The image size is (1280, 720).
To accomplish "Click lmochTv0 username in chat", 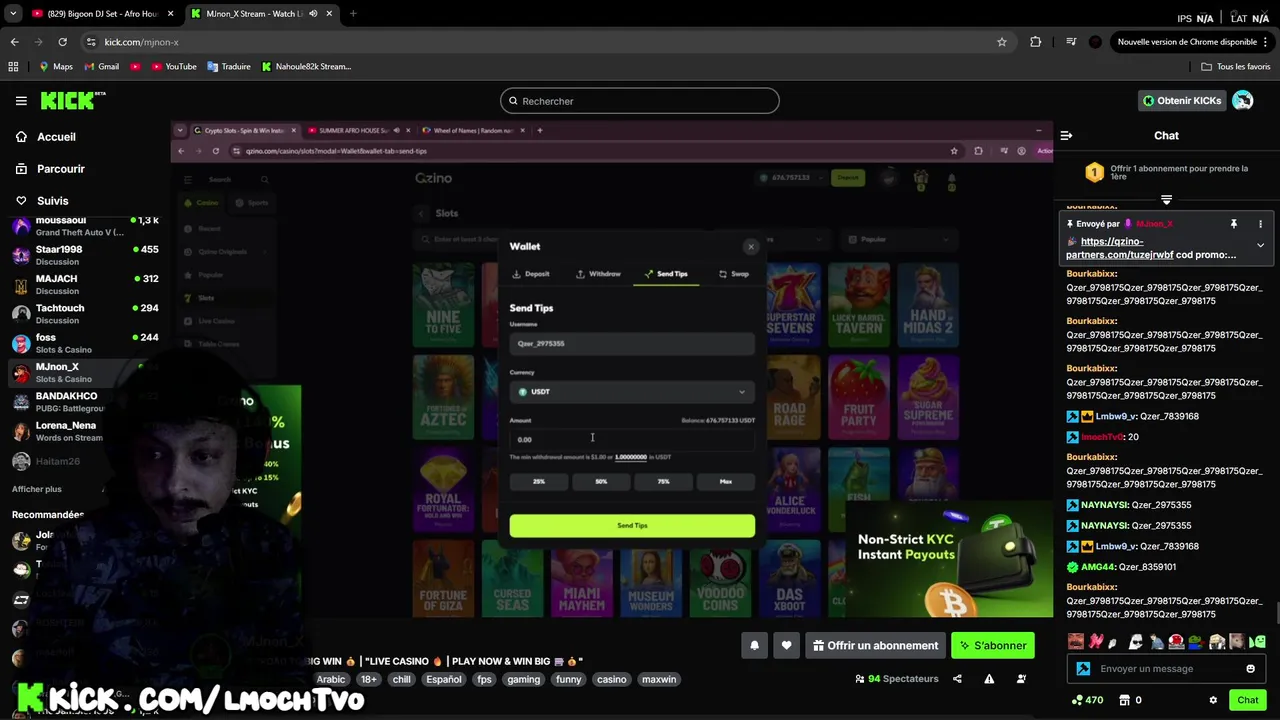I will click(x=1102, y=437).
